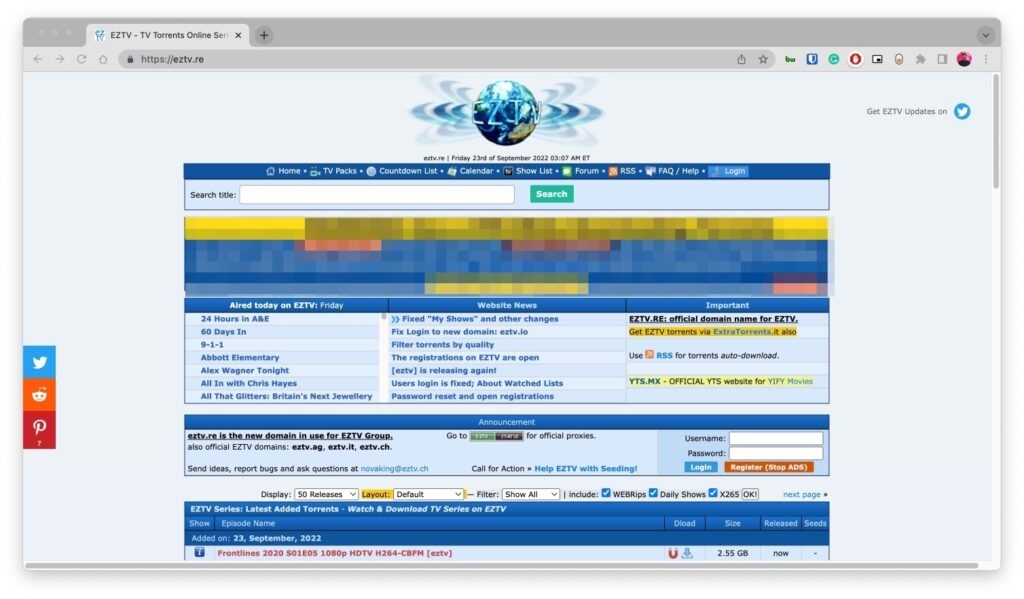Open Frontlines 2020 S01E05 1080p torrent link

pos(334,553)
